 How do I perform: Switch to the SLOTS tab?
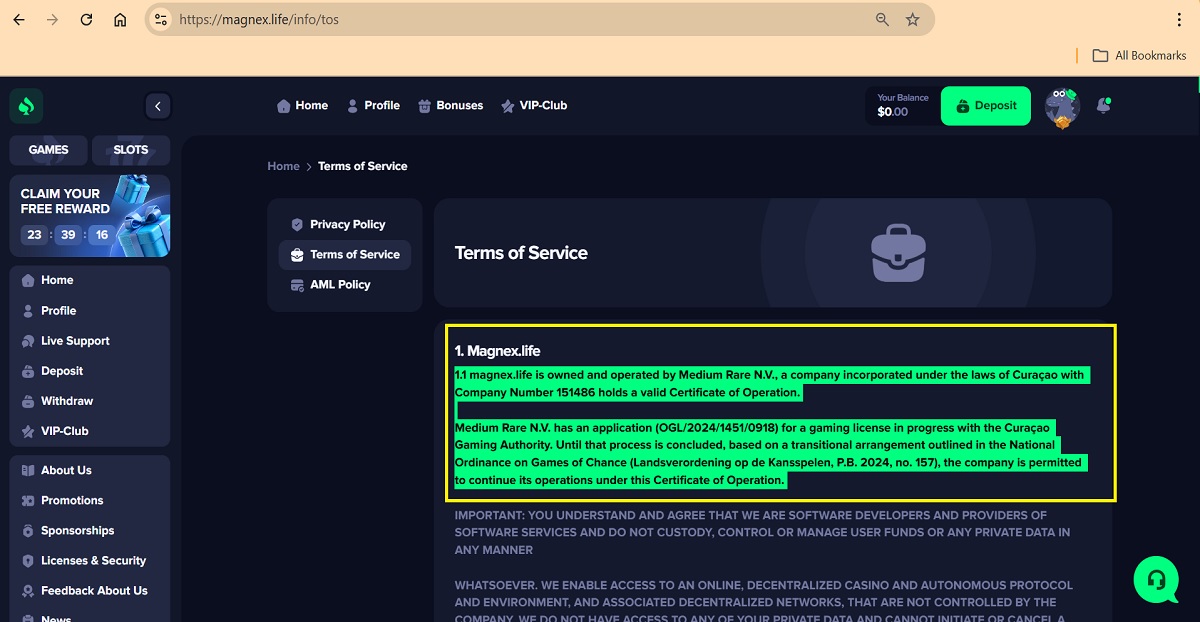pyautogui.click(x=130, y=150)
